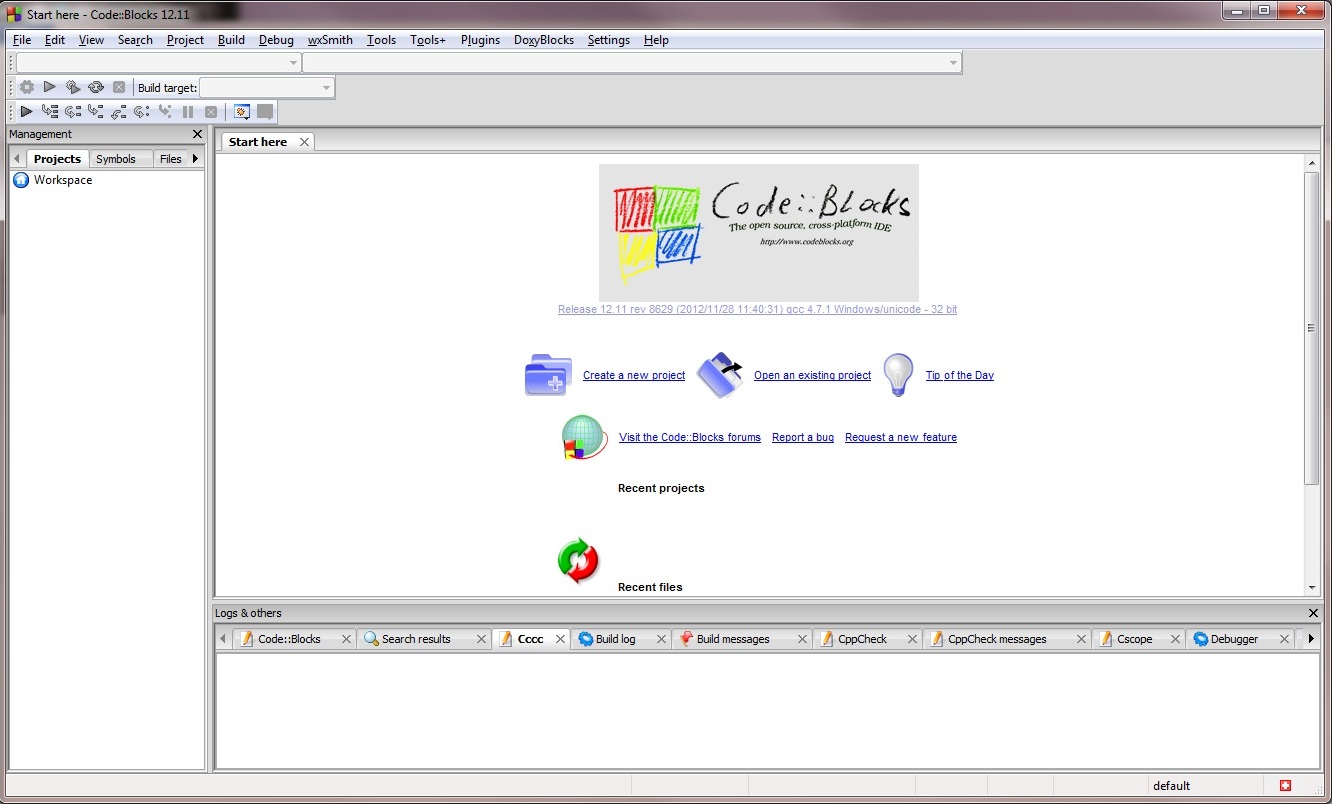Close the Management panel
1332x804 pixels.
(x=197, y=134)
